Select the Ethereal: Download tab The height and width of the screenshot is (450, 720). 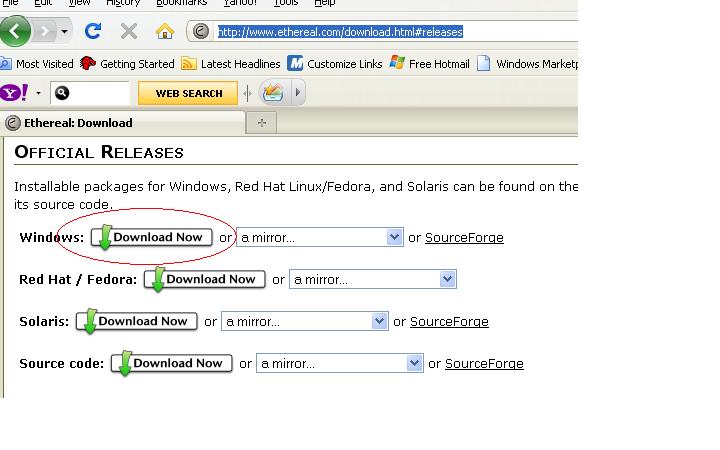(x=123, y=123)
